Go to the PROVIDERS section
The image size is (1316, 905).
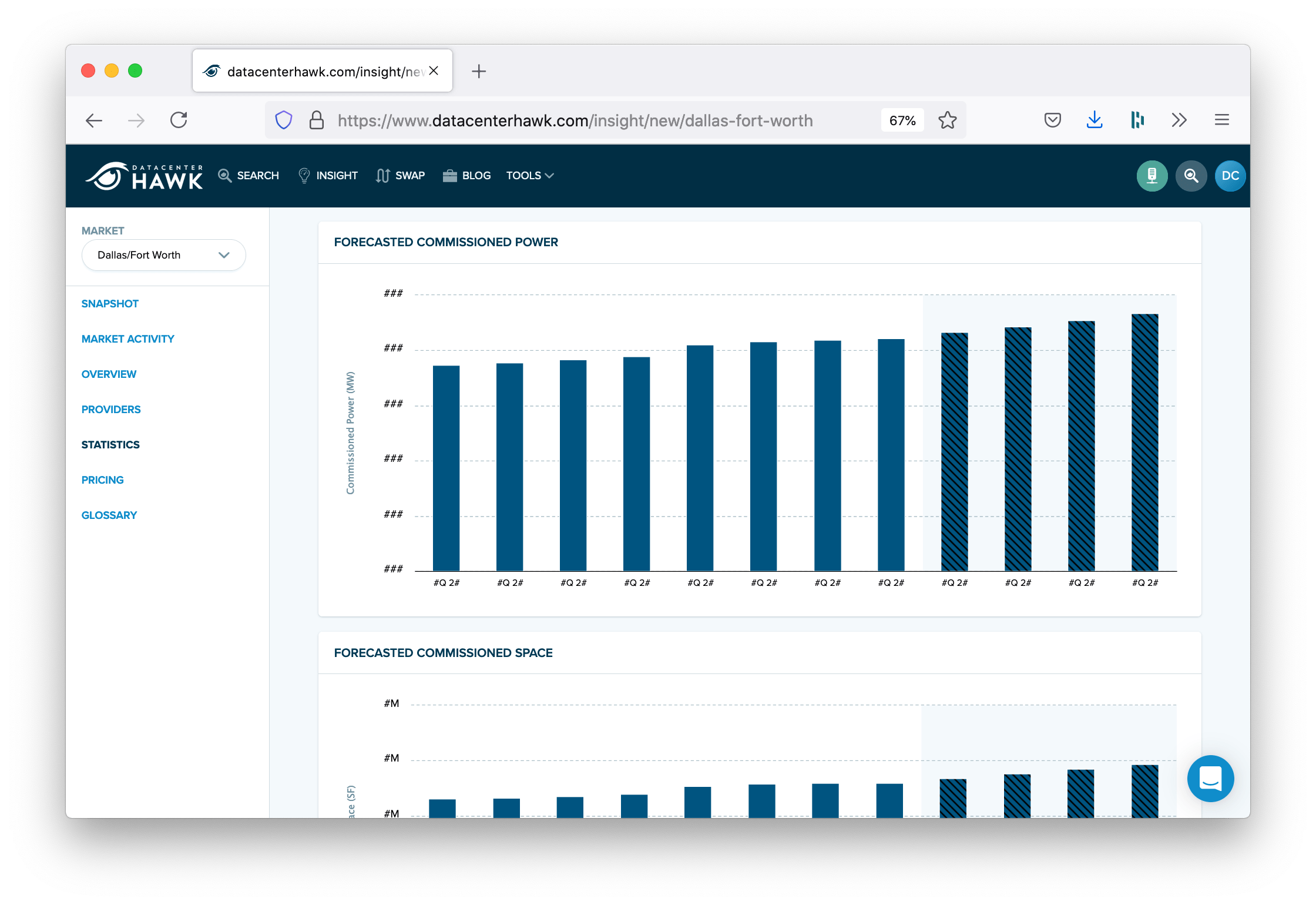point(111,410)
